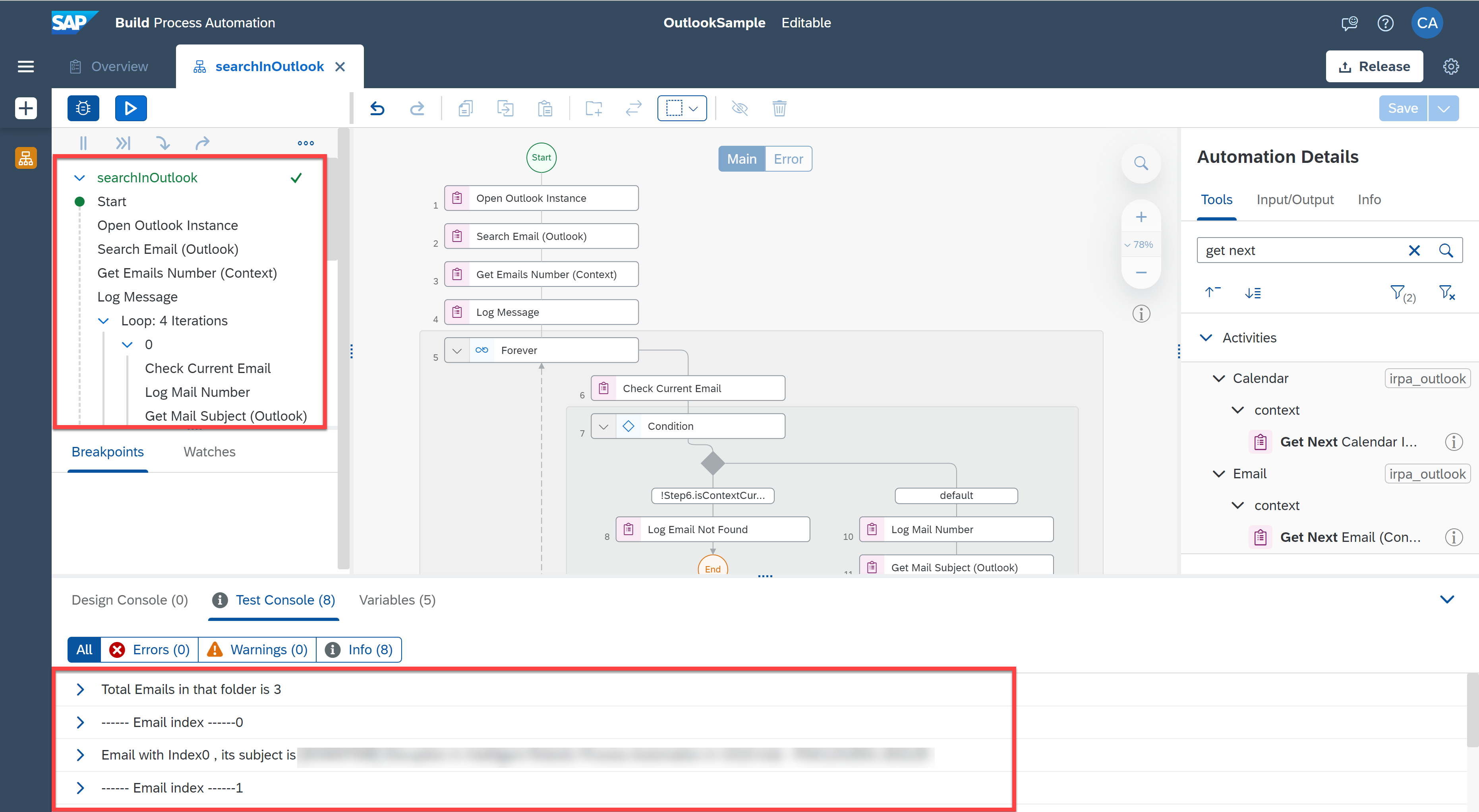Zoom in on the workflow canvas
This screenshot has width=1479, height=812.
click(x=1141, y=217)
